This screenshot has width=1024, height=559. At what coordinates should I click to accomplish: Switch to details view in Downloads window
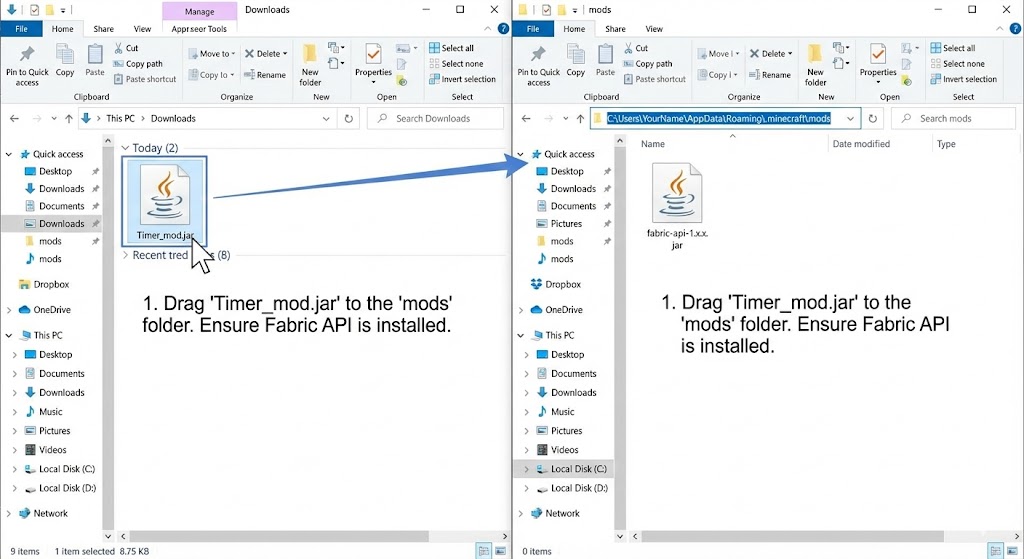click(x=484, y=551)
